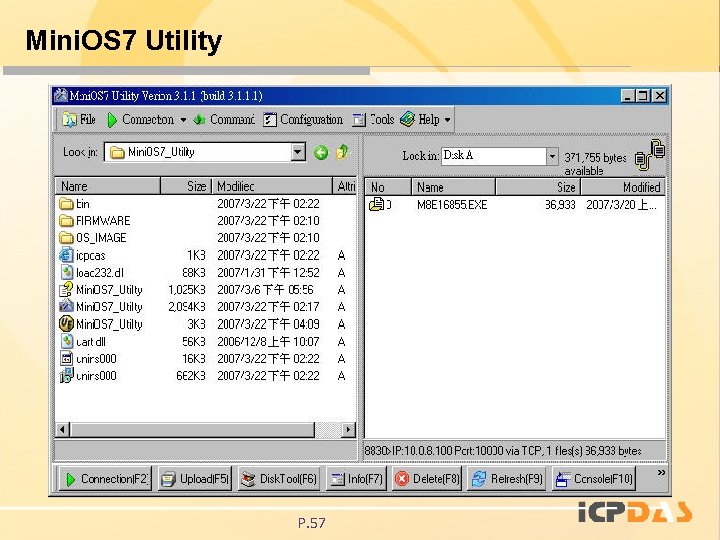Open the Tools menu
Image resolution: width=720 pixels, height=540 pixels.
(373, 120)
